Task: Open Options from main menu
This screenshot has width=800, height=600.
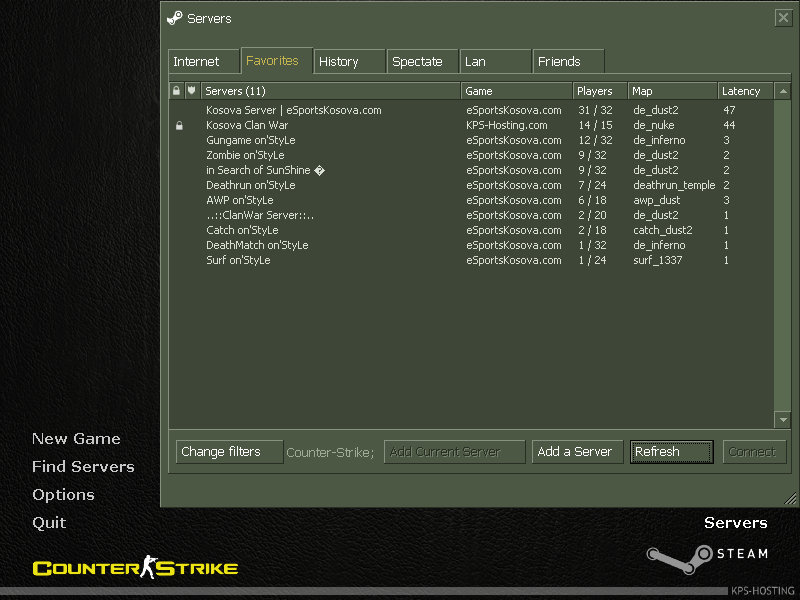Action: click(63, 495)
